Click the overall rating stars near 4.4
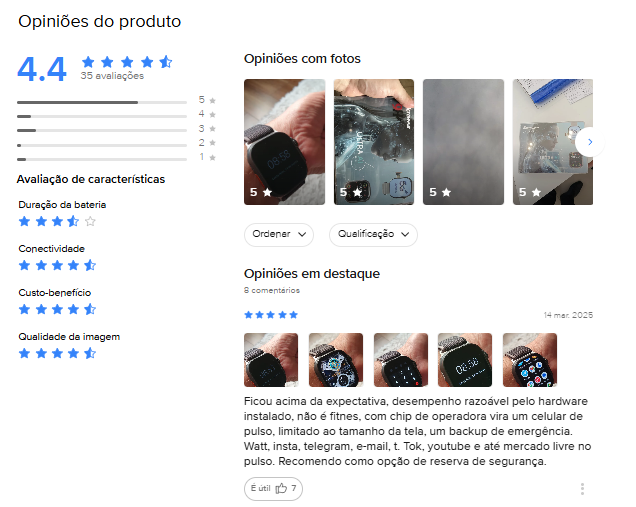 coord(127,62)
